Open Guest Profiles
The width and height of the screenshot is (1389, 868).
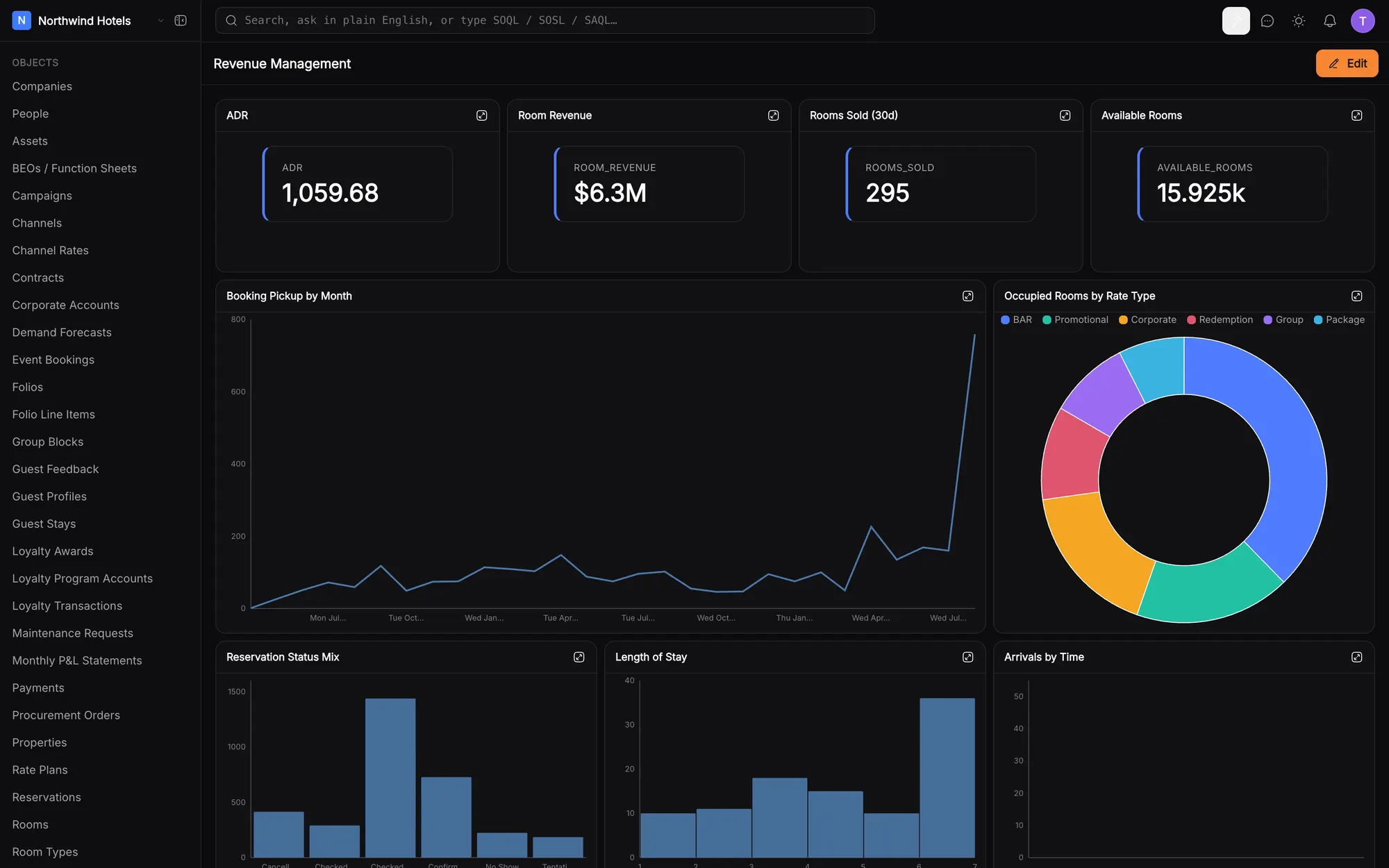tap(49, 496)
